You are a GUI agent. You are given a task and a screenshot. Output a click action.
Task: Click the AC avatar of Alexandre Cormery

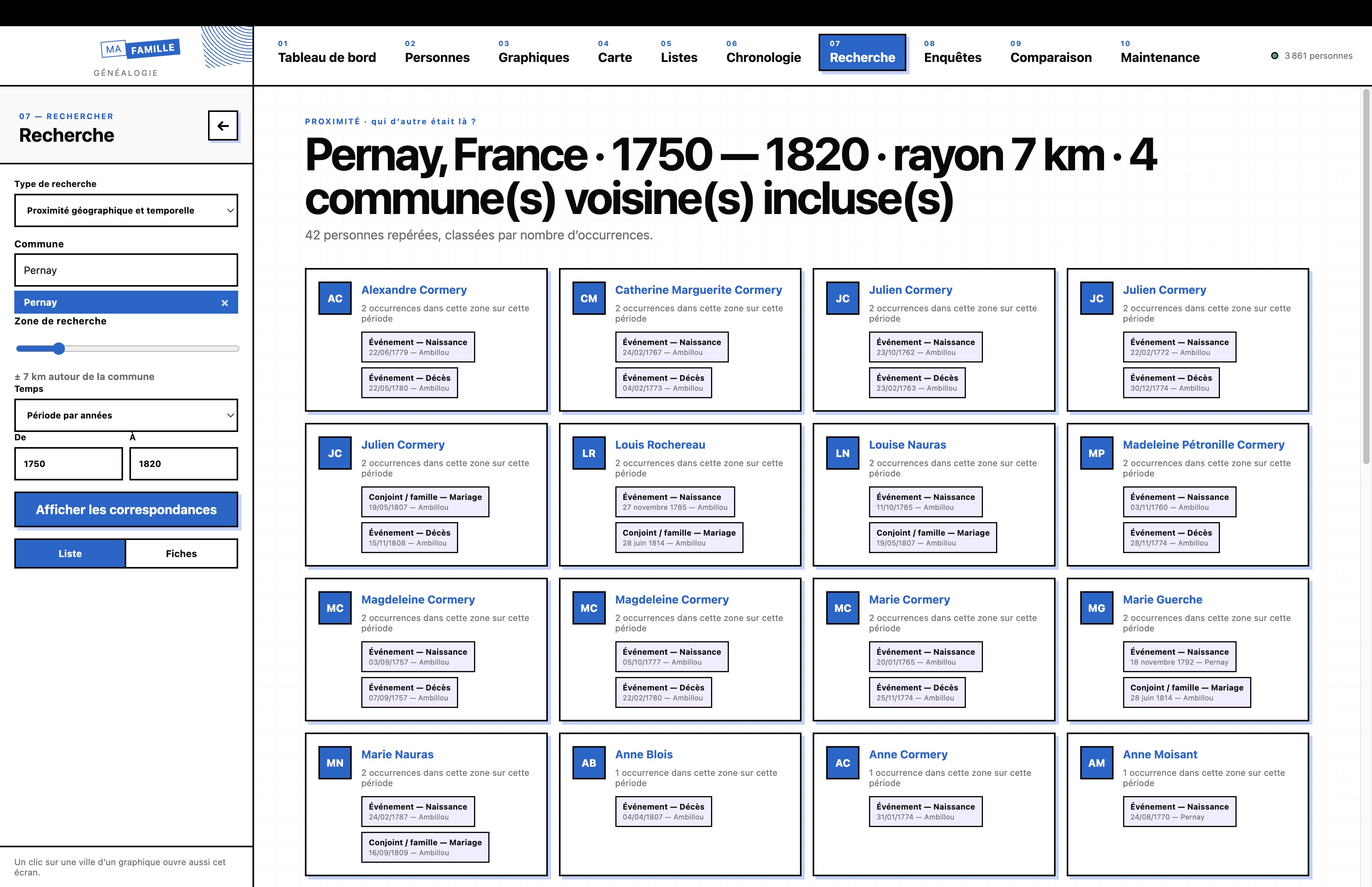click(x=335, y=298)
